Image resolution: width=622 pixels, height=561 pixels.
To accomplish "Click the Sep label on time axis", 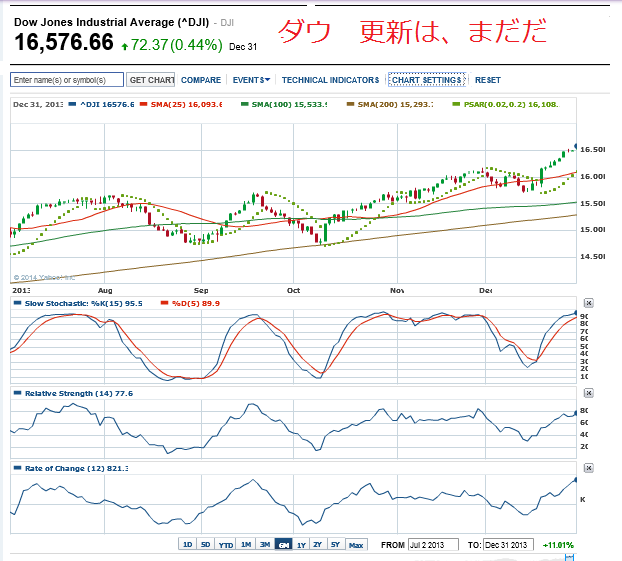I will click(201, 290).
